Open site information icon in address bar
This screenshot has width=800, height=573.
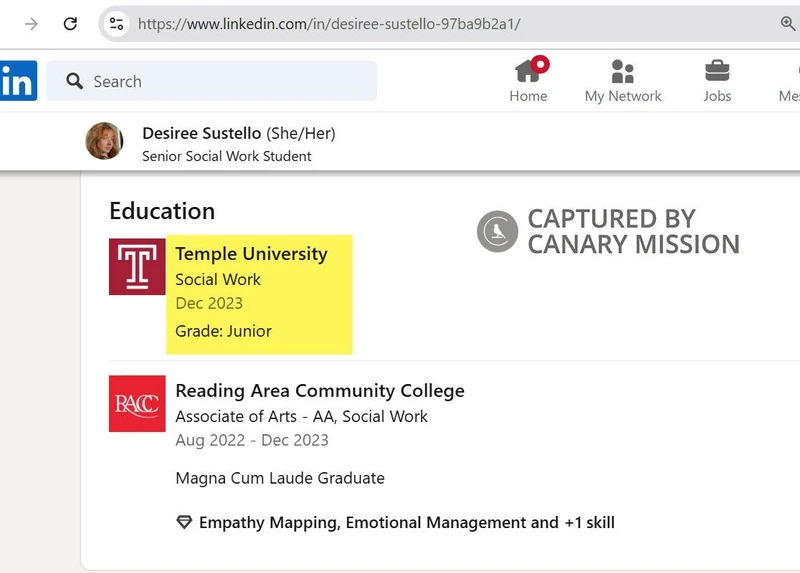click(x=116, y=23)
